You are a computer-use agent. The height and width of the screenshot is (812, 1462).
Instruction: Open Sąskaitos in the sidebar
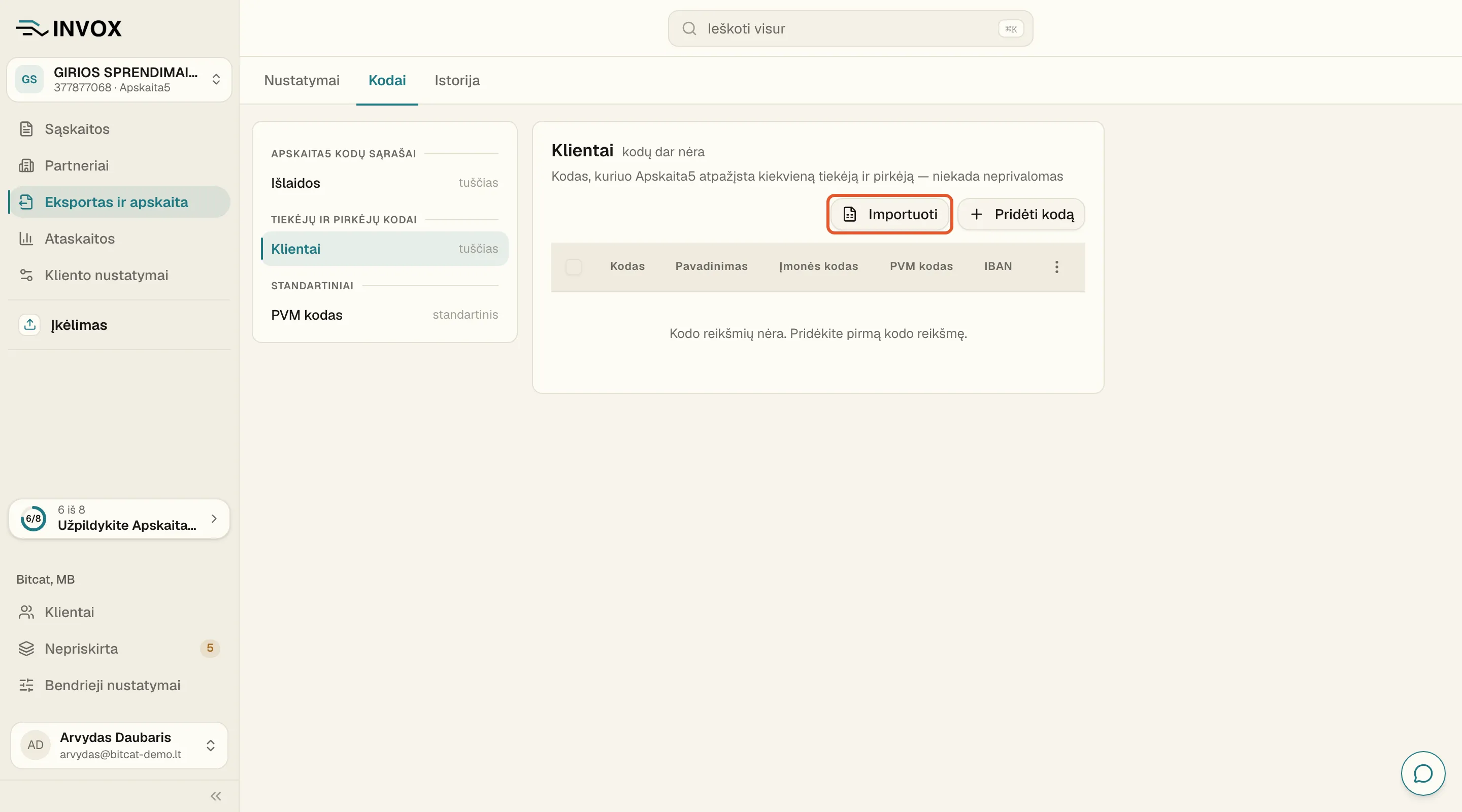click(x=119, y=129)
